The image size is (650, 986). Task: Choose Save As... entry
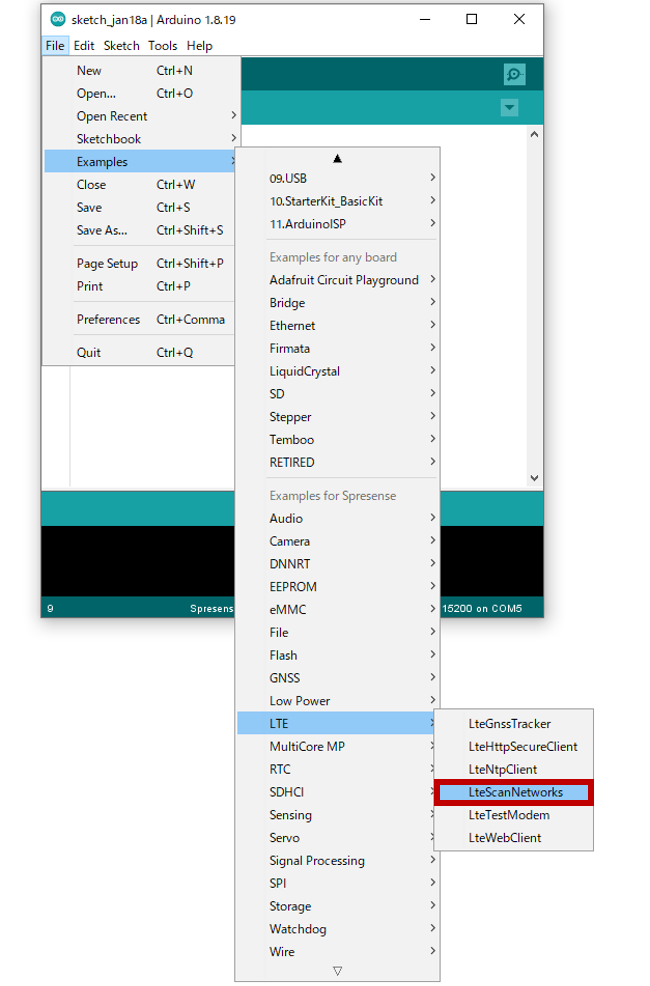[141, 230]
